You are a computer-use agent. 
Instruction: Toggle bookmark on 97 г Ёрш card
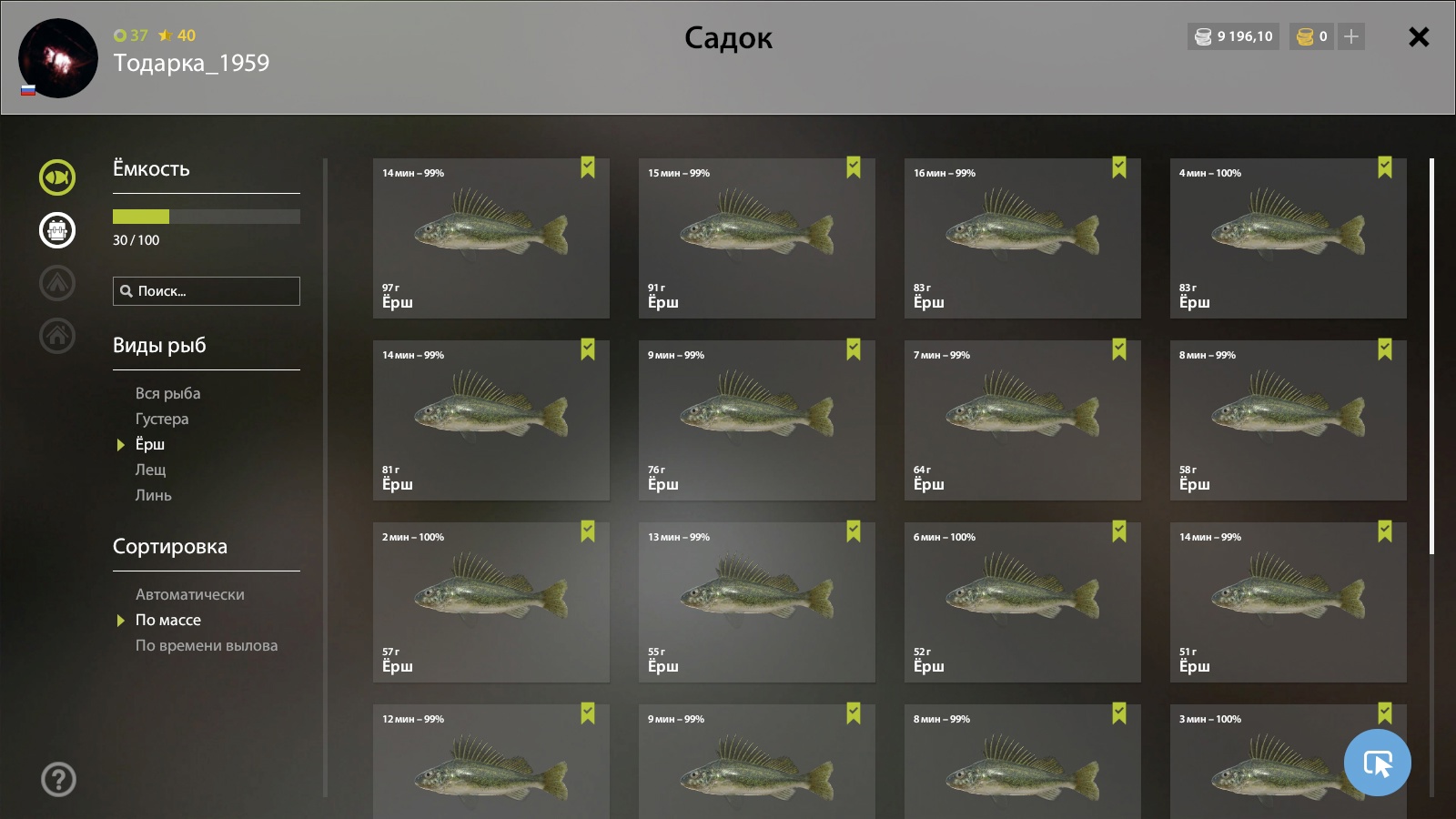(588, 167)
